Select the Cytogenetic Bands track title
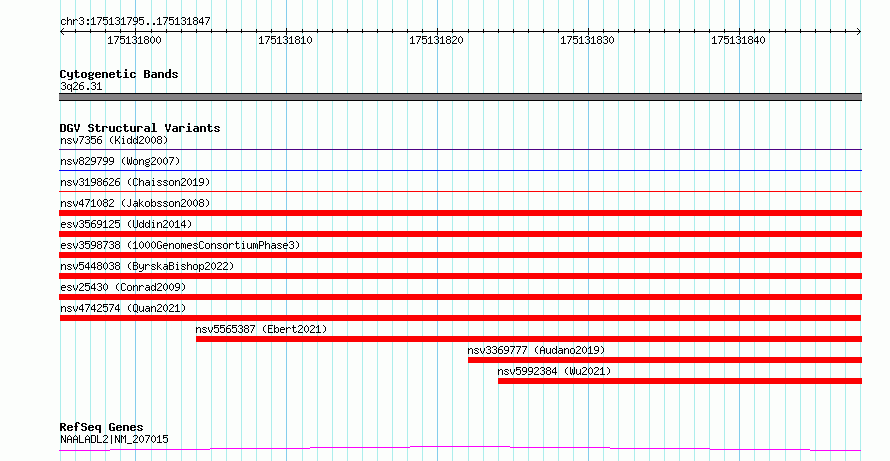 [x=119, y=74]
